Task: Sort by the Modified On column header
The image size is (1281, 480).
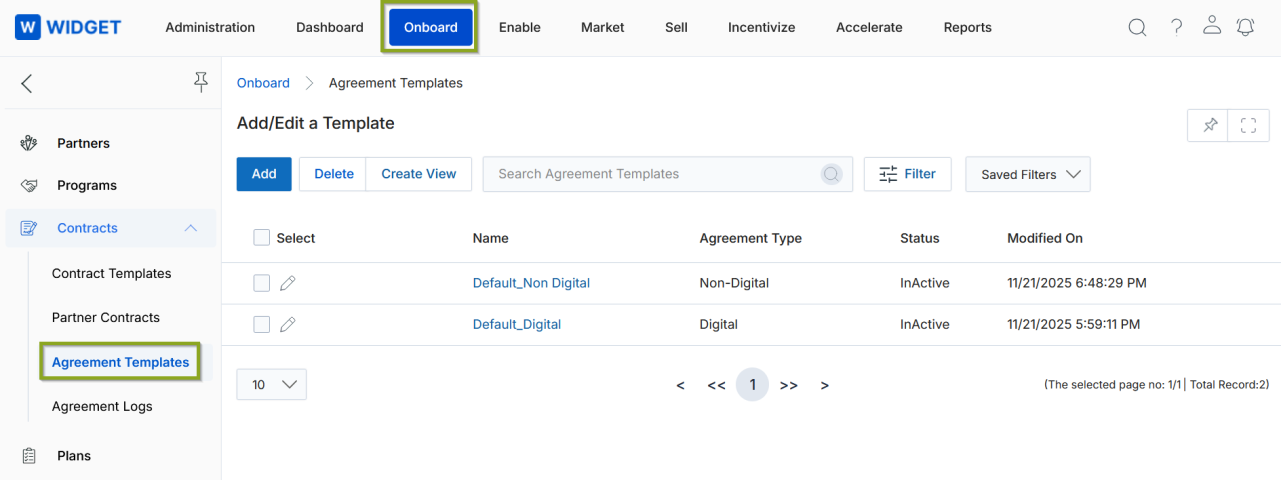Action: point(1045,238)
